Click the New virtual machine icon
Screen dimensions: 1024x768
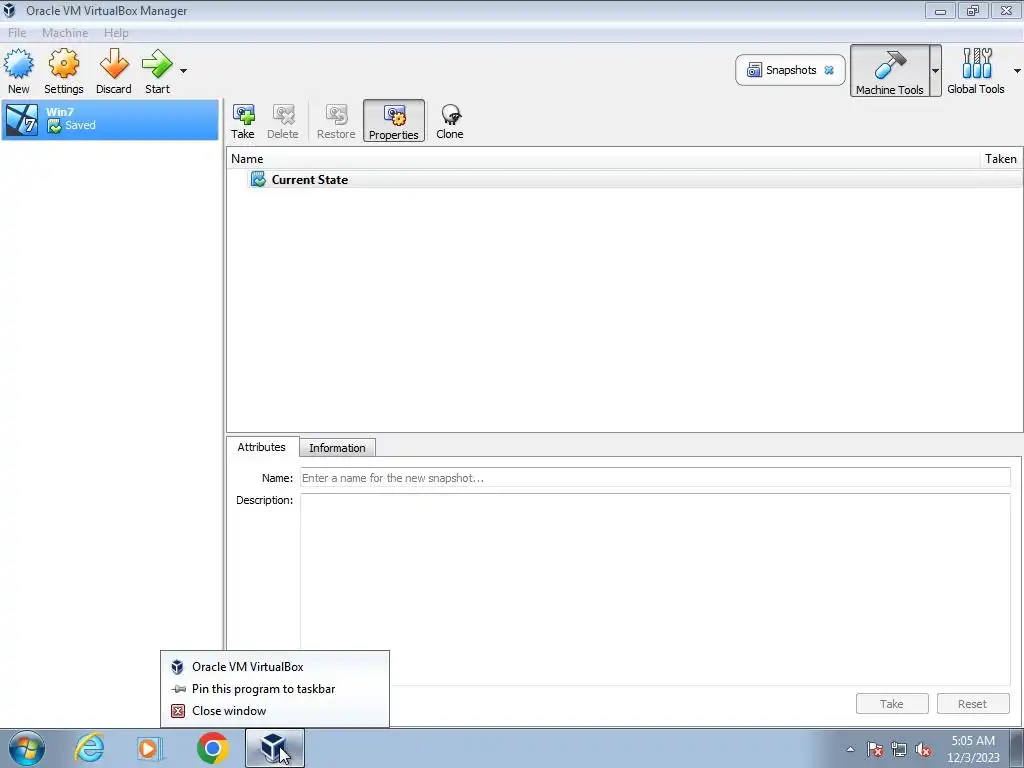point(18,71)
